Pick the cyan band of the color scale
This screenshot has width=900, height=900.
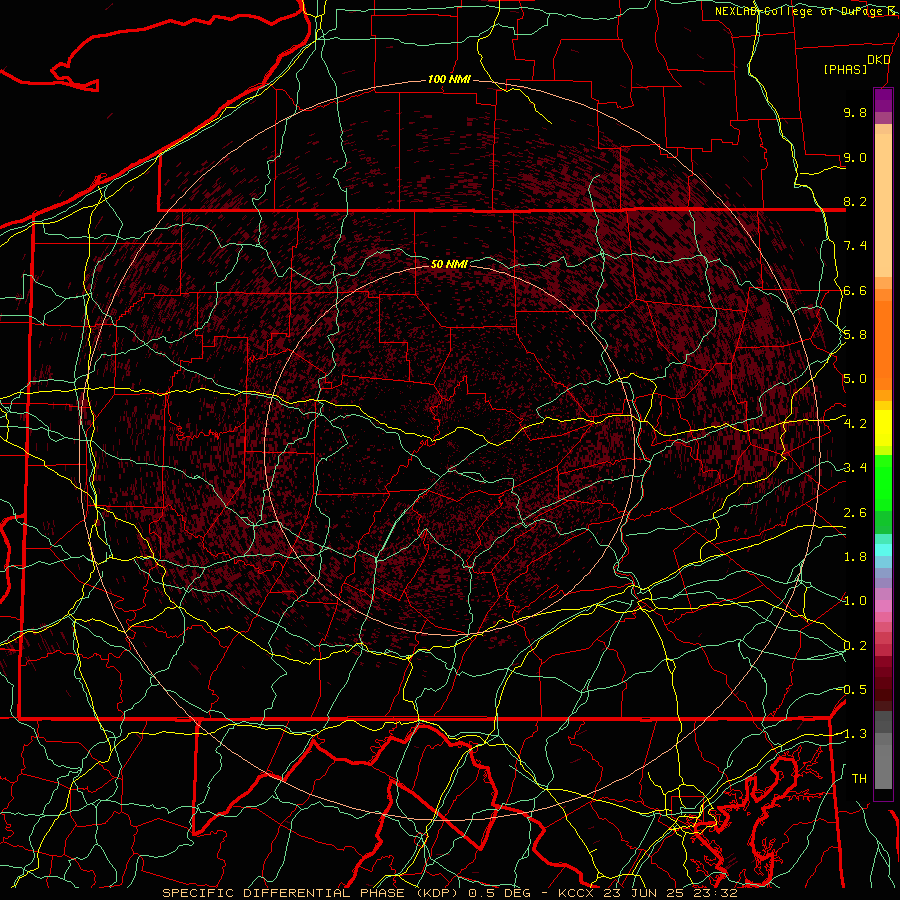(x=883, y=550)
